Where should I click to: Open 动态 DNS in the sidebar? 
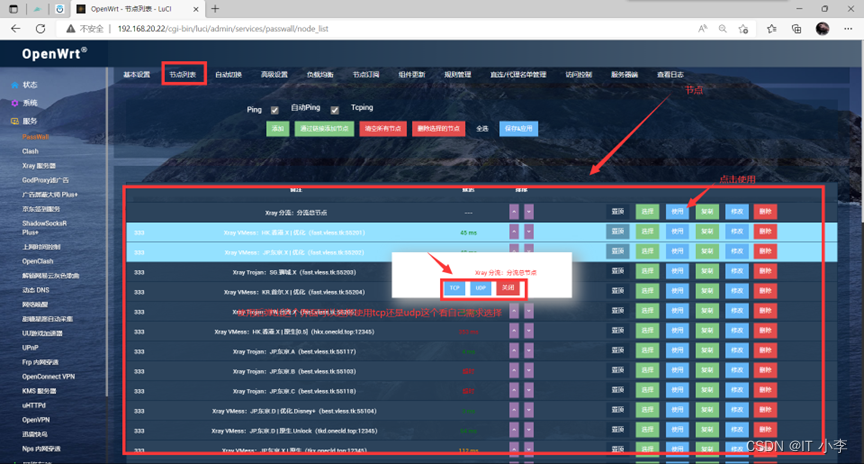(36, 290)
